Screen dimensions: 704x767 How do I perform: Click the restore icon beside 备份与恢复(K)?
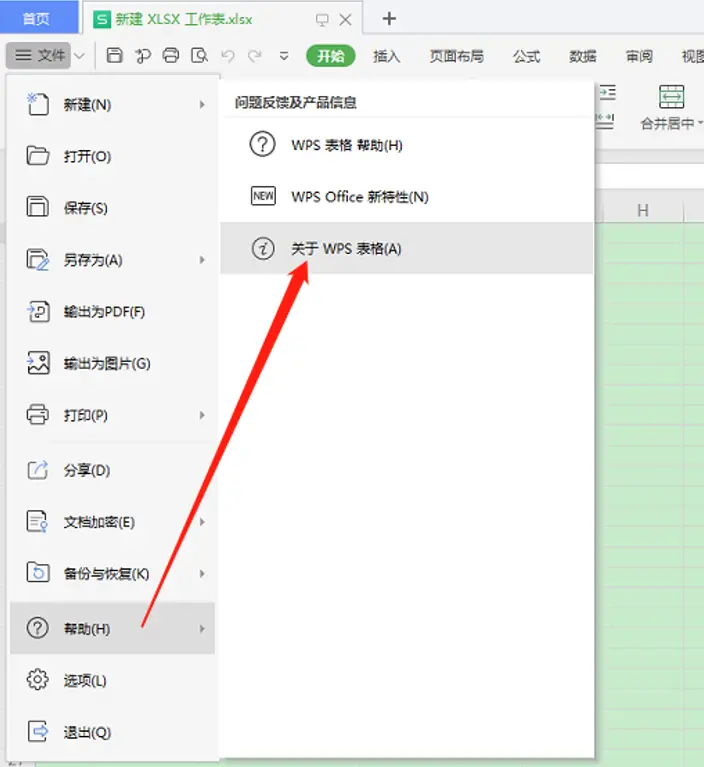click(38, 572)
